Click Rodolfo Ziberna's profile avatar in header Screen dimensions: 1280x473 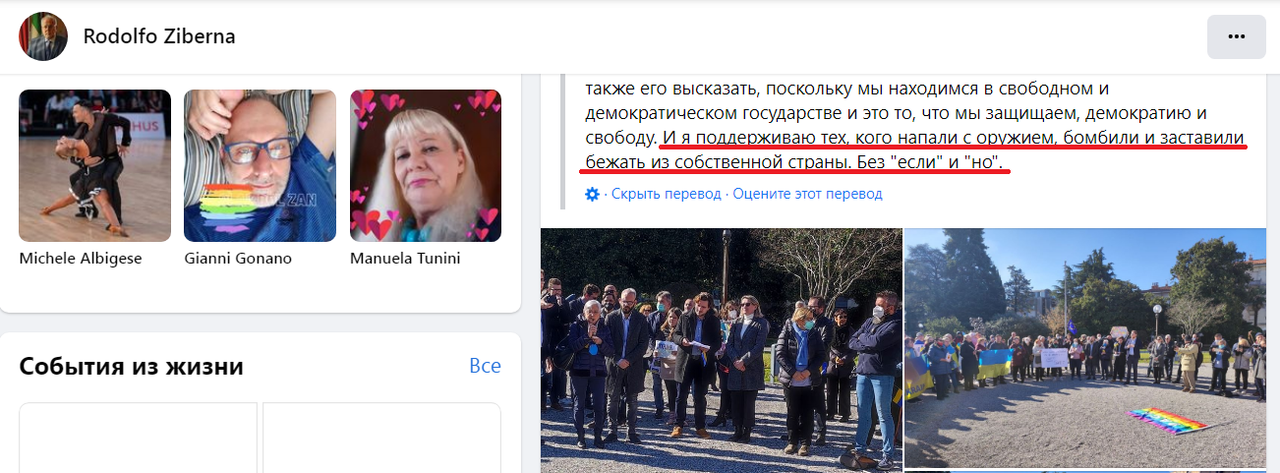43,37
